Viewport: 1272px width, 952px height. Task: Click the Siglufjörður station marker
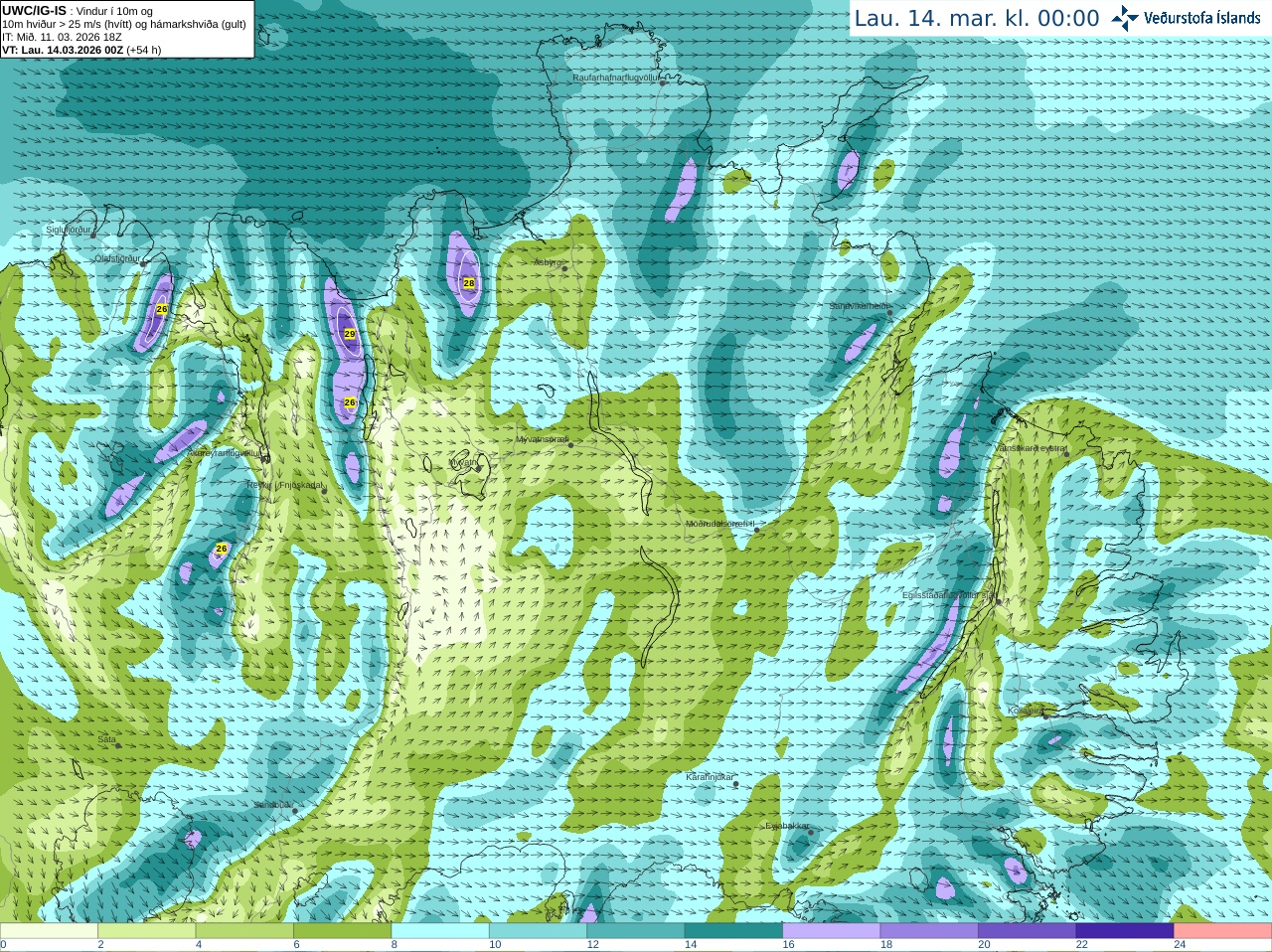click(94, 236)
